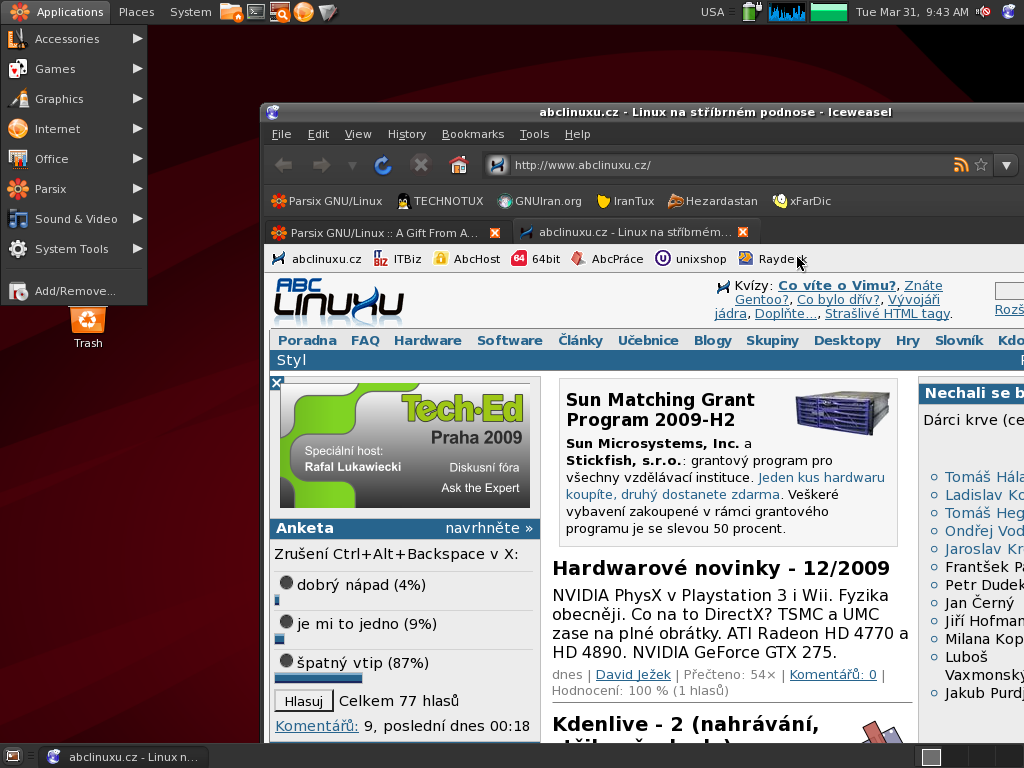1024x768 pixels.
Task: Click the Hlasuj vote button
Action: pos(304,701)
